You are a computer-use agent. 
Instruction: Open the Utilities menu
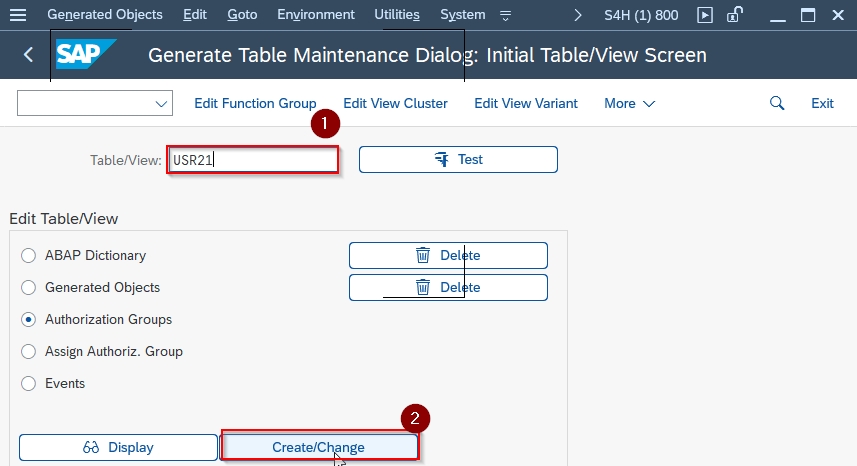click(397, 15)
